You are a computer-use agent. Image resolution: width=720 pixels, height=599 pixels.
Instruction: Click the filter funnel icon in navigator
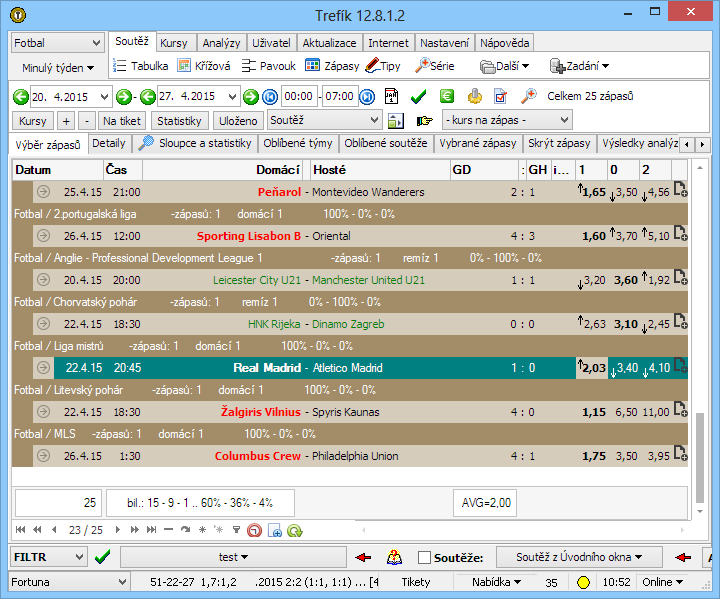pos(236,530)
